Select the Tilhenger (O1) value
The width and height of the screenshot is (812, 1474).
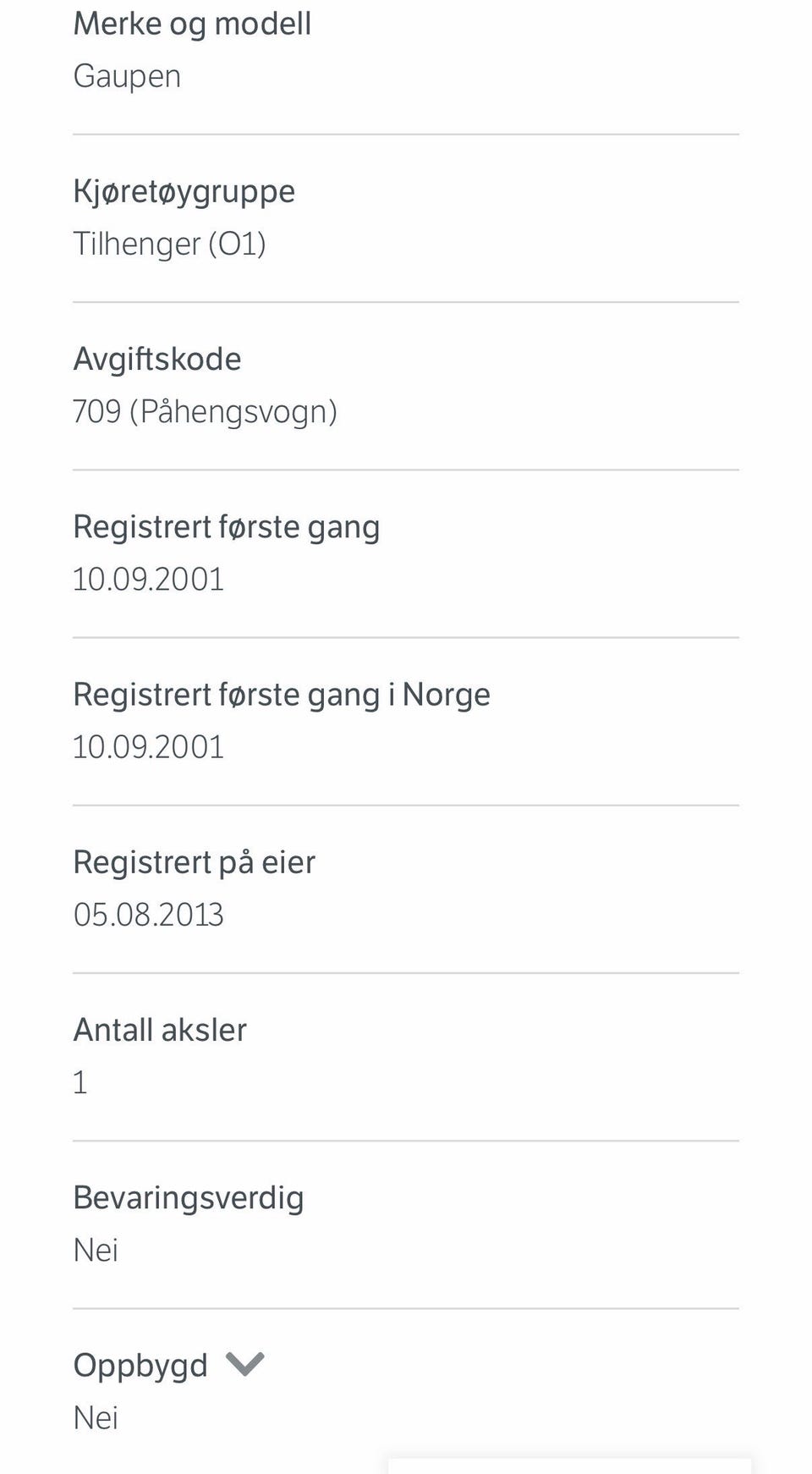pyautogui.click(x=169, y=244)
